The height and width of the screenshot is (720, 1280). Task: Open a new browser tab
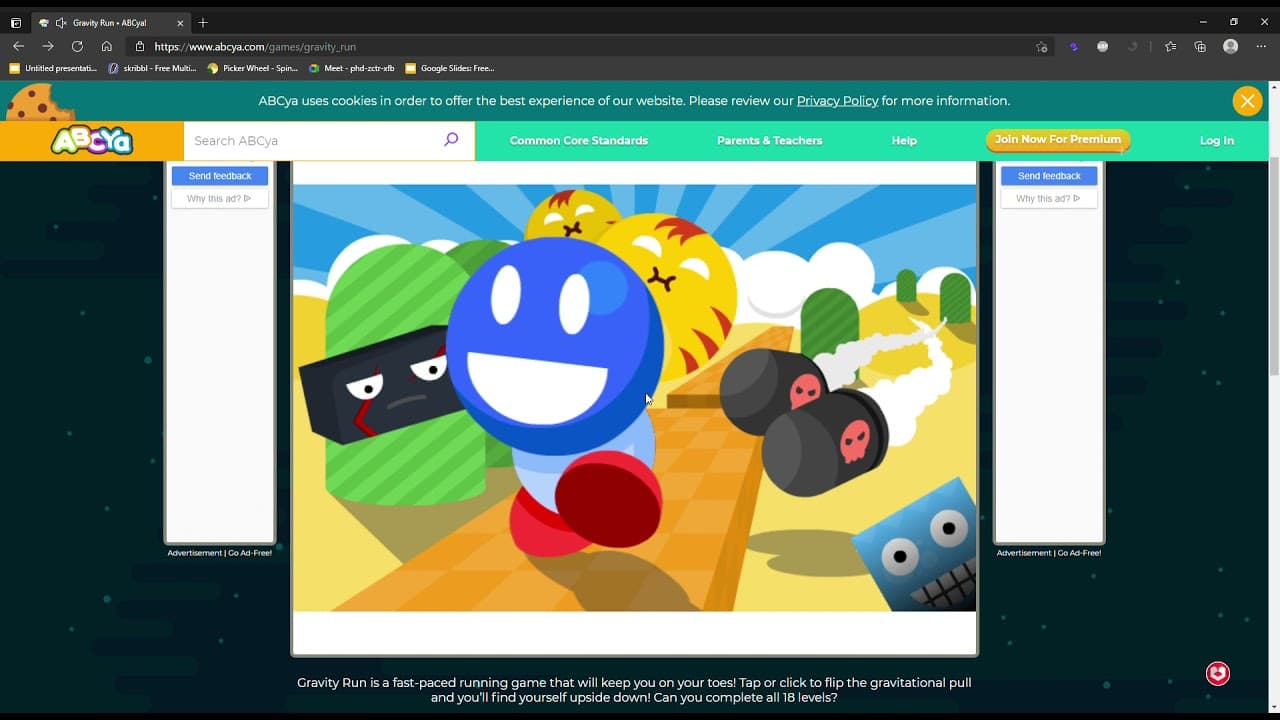click(203, 22)
